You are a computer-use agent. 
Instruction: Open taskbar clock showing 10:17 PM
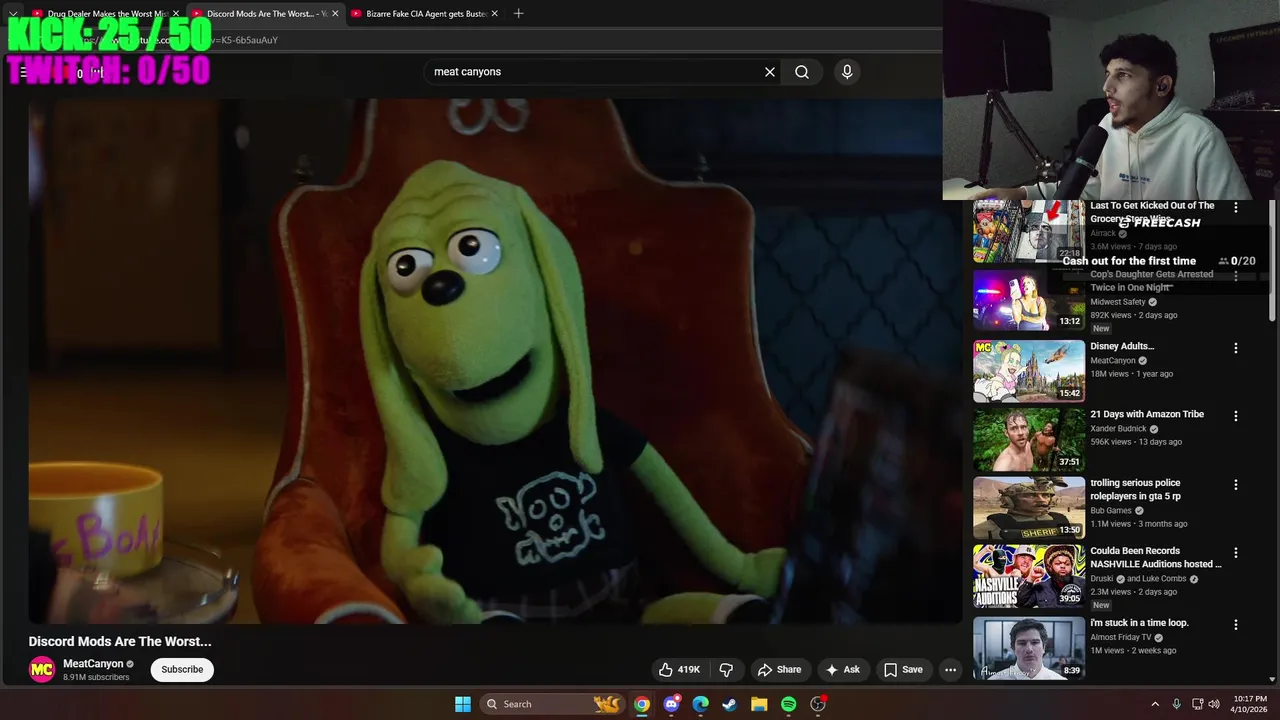click(1250, 704)
